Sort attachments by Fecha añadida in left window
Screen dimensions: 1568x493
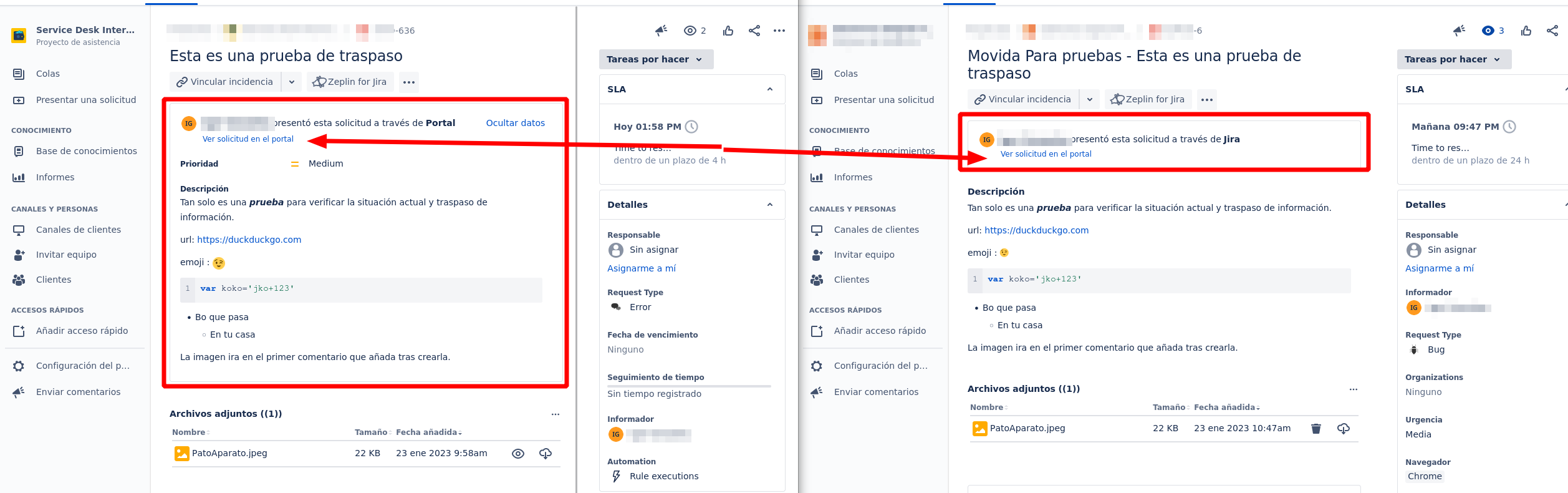(428, 432)
